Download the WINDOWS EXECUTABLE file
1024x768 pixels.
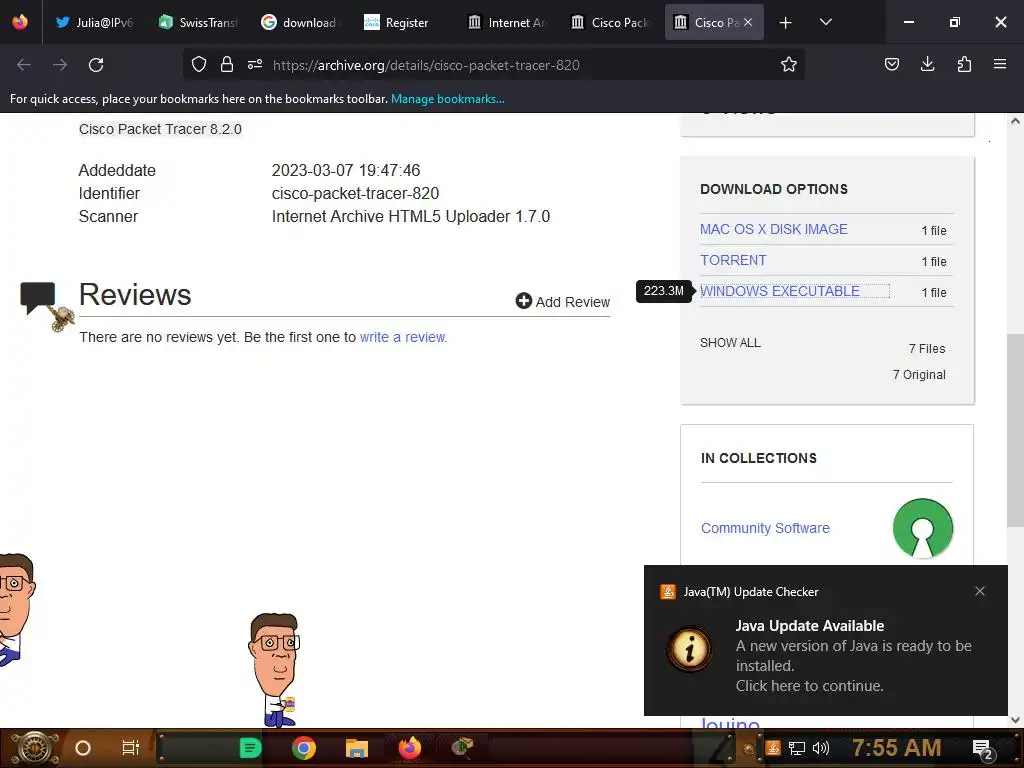click(780, 291)
